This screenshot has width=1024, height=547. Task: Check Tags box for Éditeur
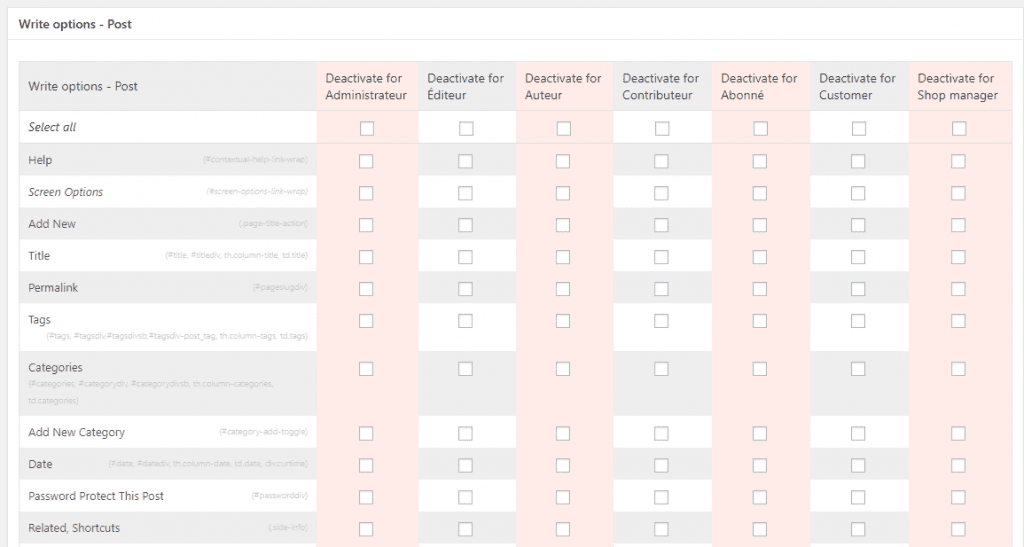[x=465, y=321]
